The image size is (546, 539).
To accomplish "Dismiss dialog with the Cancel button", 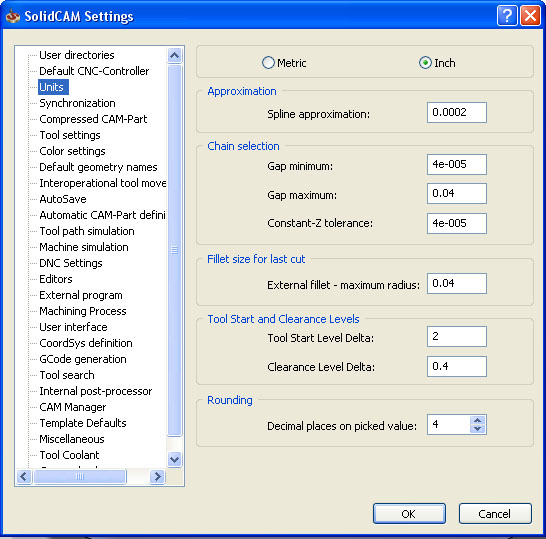I will pyautogui.click(x=495, y=514).
